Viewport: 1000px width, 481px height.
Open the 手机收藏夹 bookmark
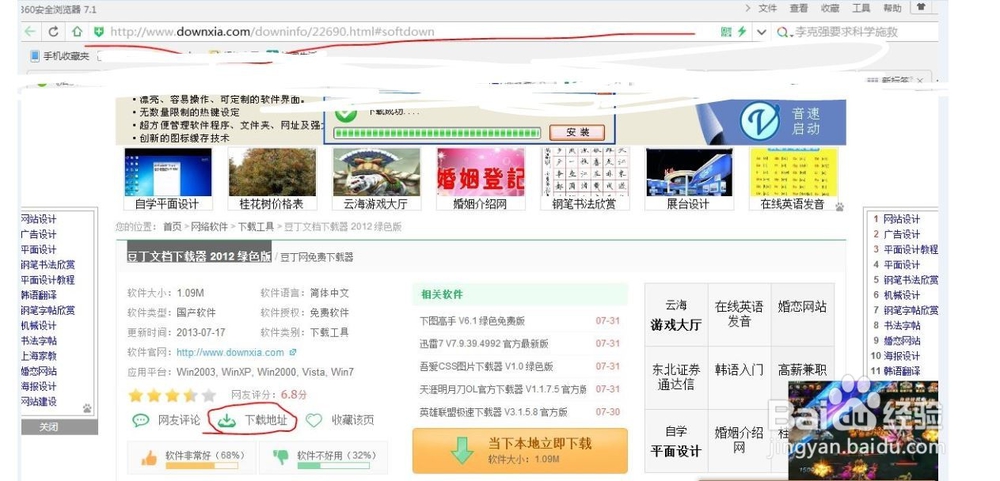click(60, 56)
